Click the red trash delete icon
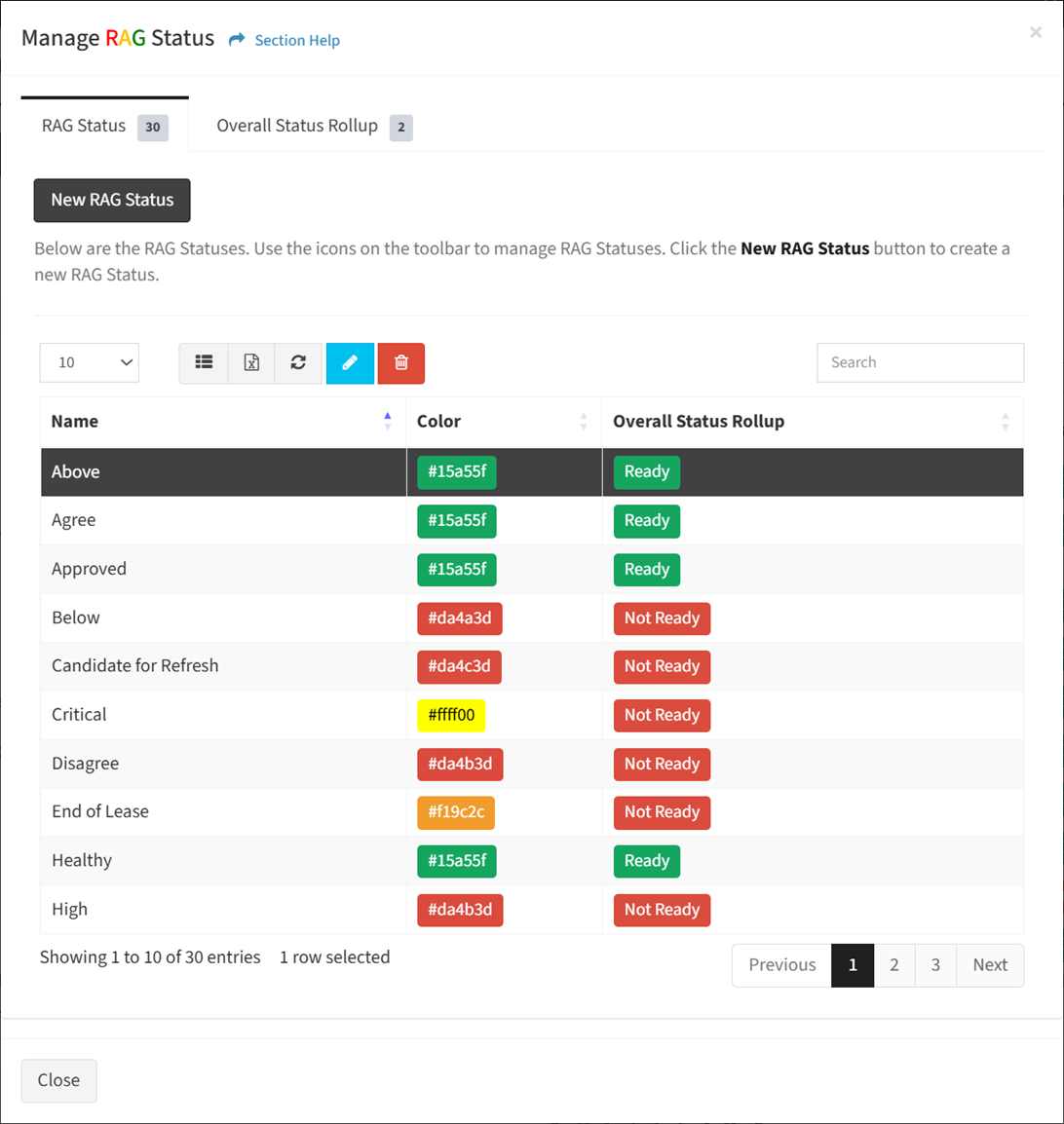The width and height of the screenshot is (1064, 1124). (400, 362)
